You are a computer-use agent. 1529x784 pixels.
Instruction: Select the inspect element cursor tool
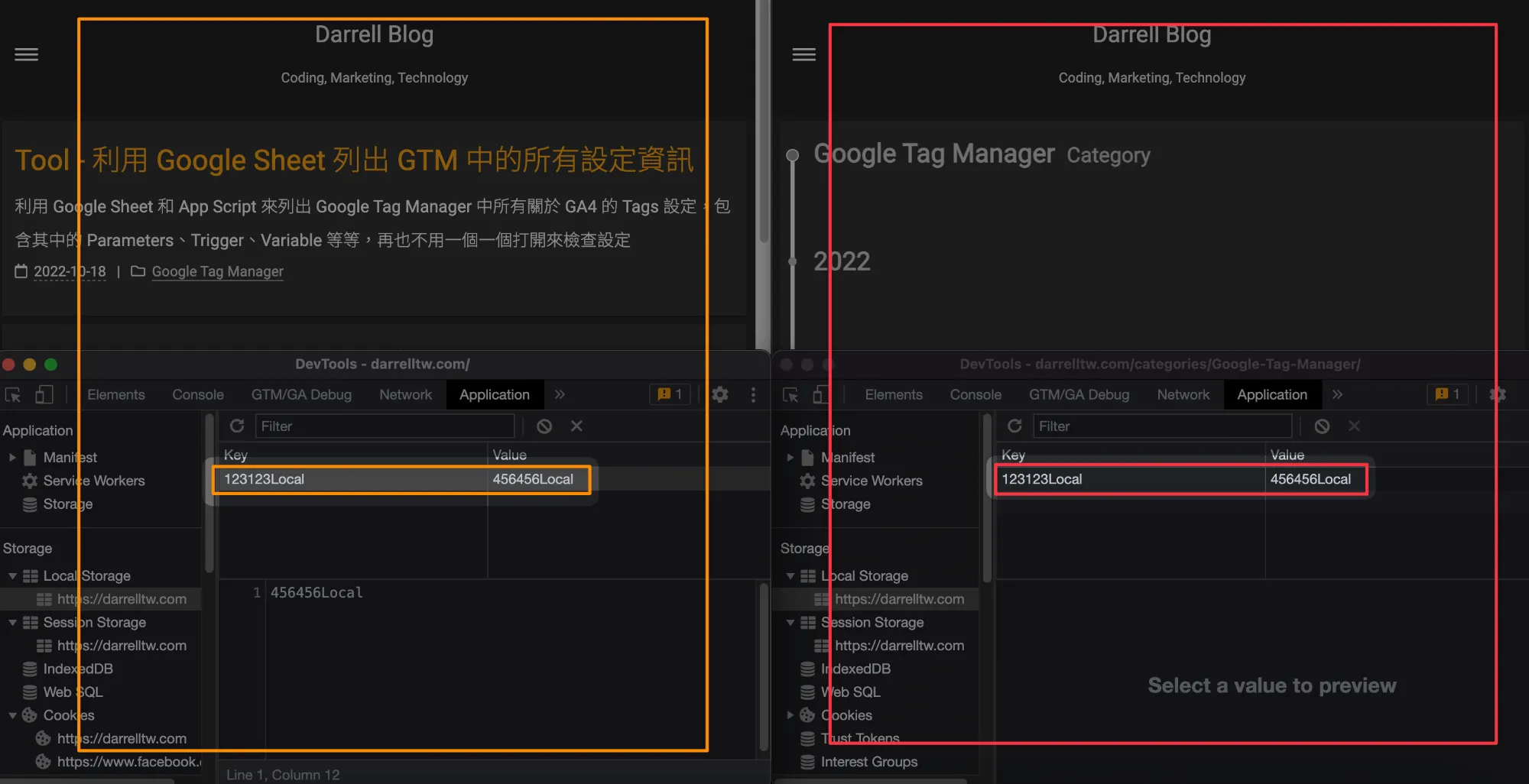point(13,395)
